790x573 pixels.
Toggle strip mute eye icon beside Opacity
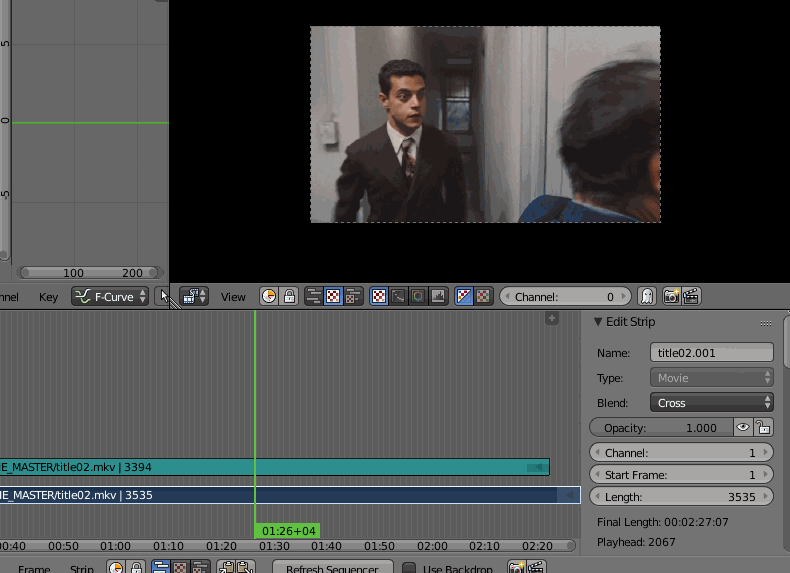tap(743, 427)
